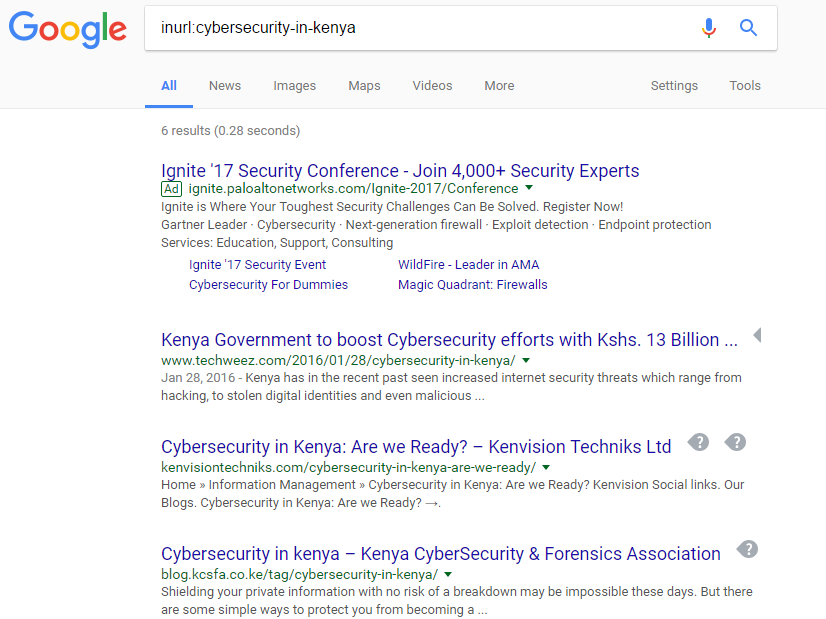Screen dimensions: 826x619
Task: Open Magic Quadrant: Firewalls sitelink
Action: pyautogui.click(x=473, y=284)
